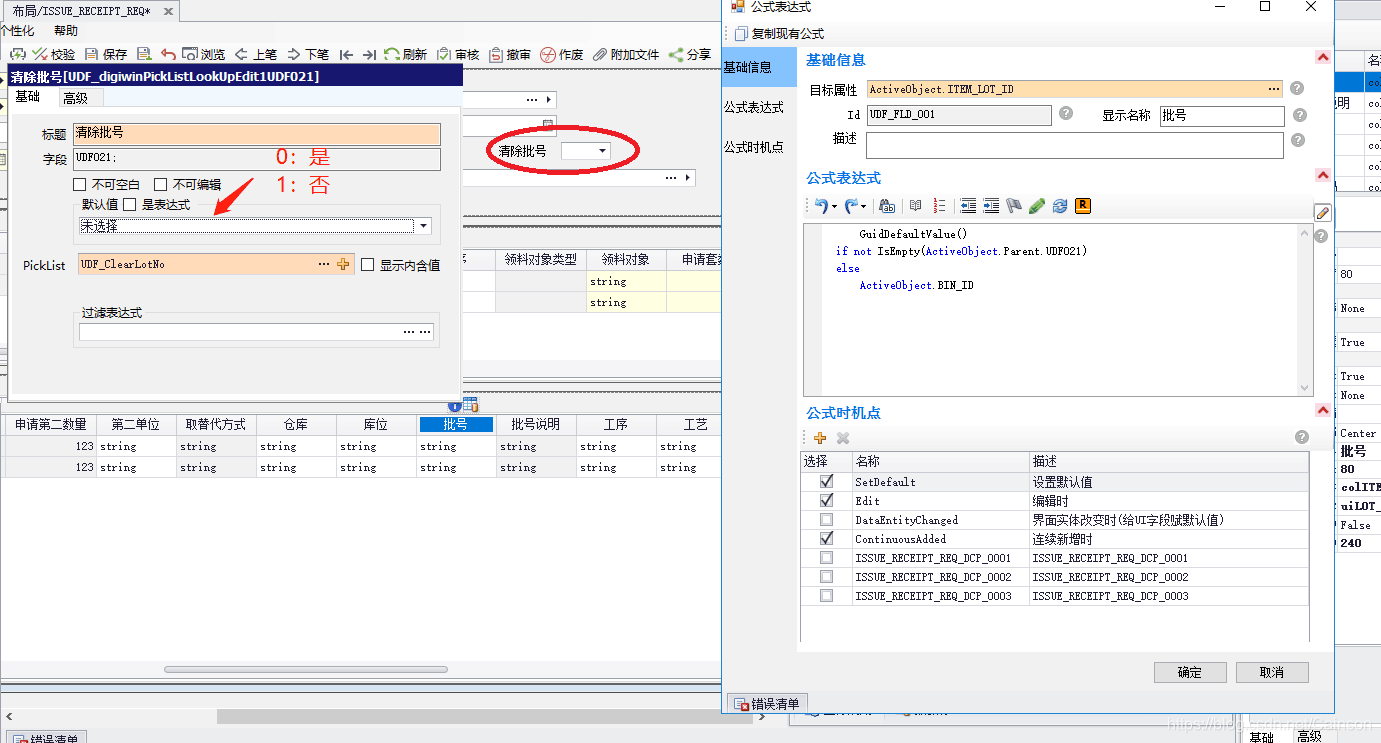
Task: Click help icon next to 目标属性 field
Action: tap(1297, 89)
